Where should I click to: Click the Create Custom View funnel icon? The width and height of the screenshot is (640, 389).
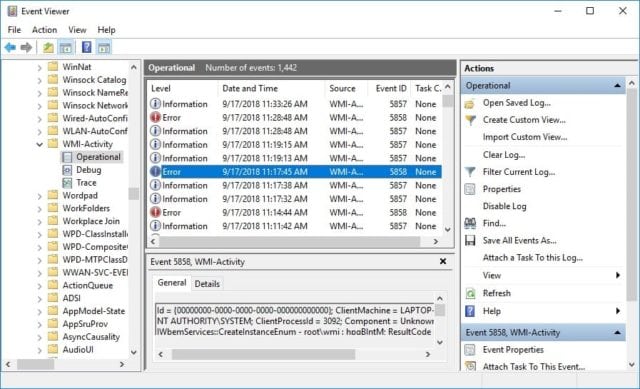point(470,120)
